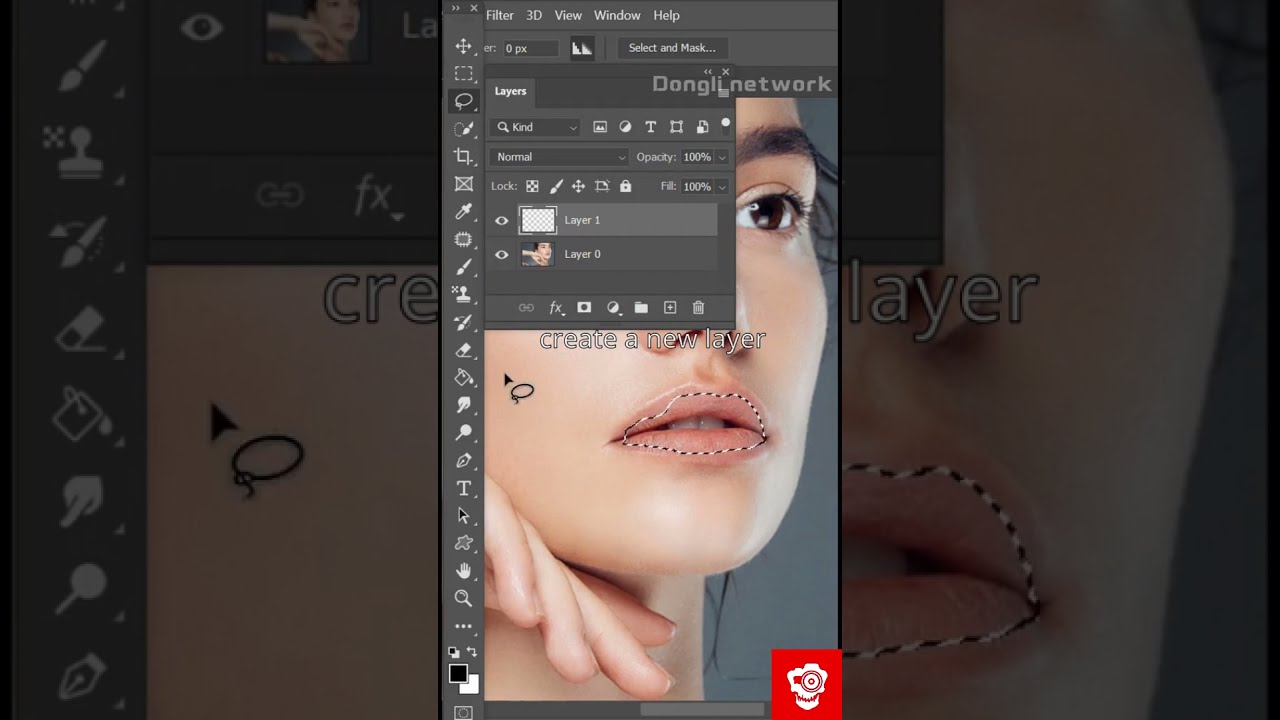Image resolution: width=1280 pixels, height=720 pixels.
Task: Select the Pen tool
Action: point(464,460)
